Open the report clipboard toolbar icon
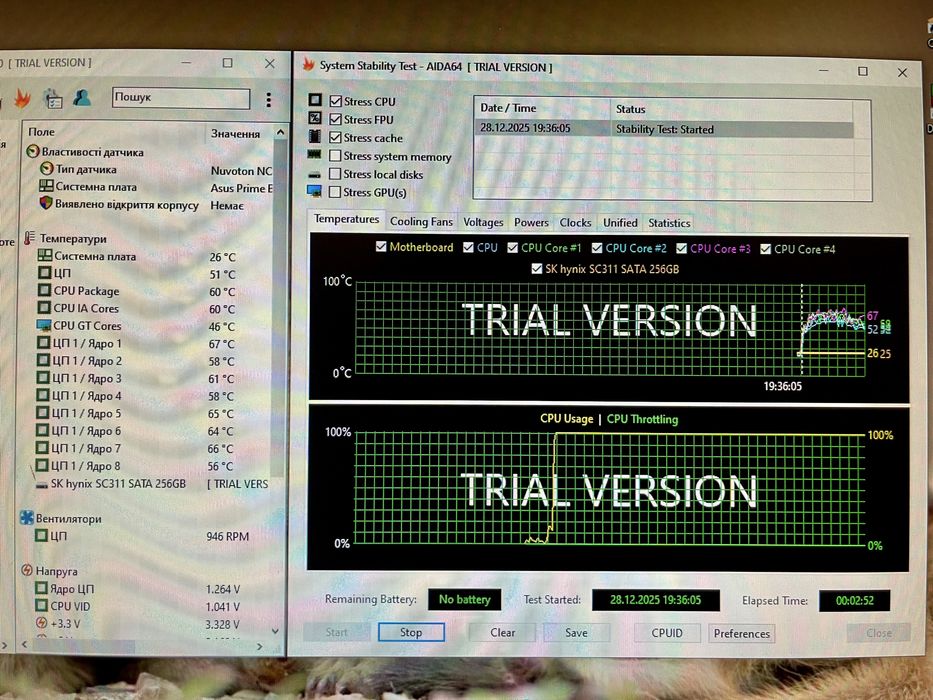 click(53, 99)
